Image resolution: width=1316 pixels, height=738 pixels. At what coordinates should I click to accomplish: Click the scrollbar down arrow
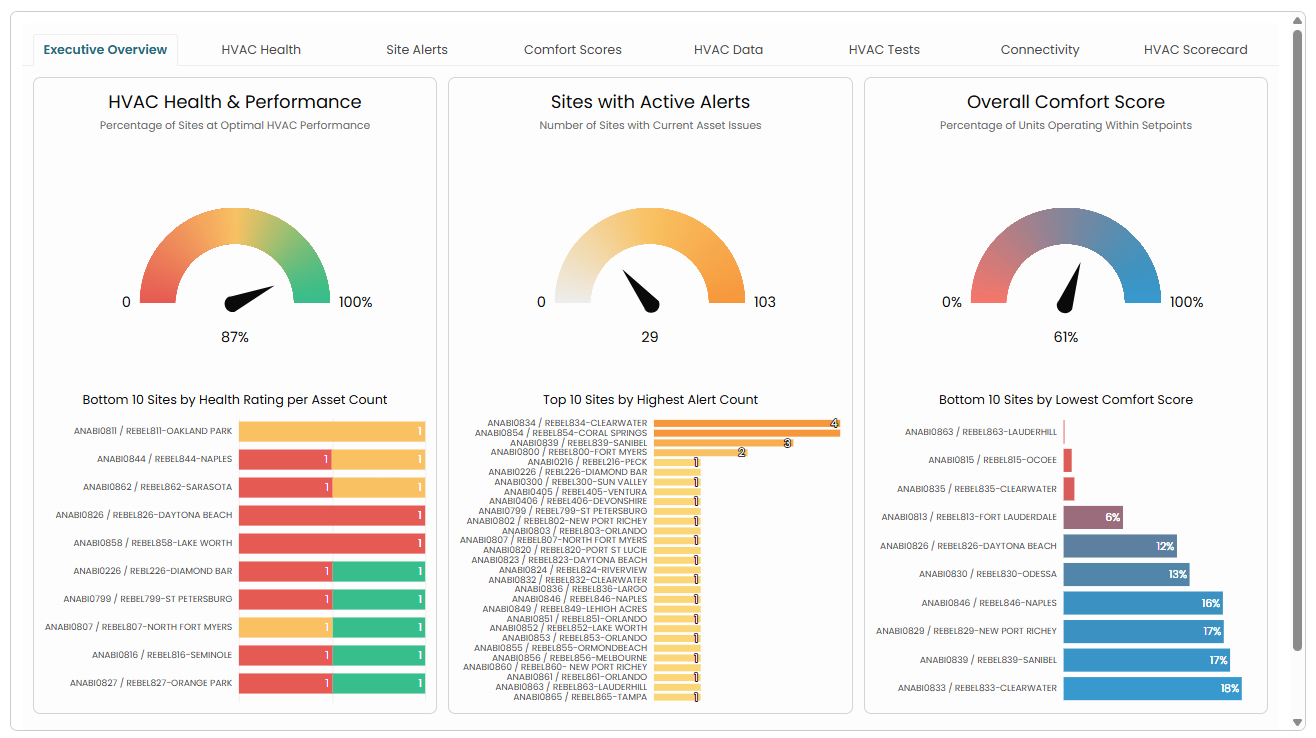(1298, 722)
